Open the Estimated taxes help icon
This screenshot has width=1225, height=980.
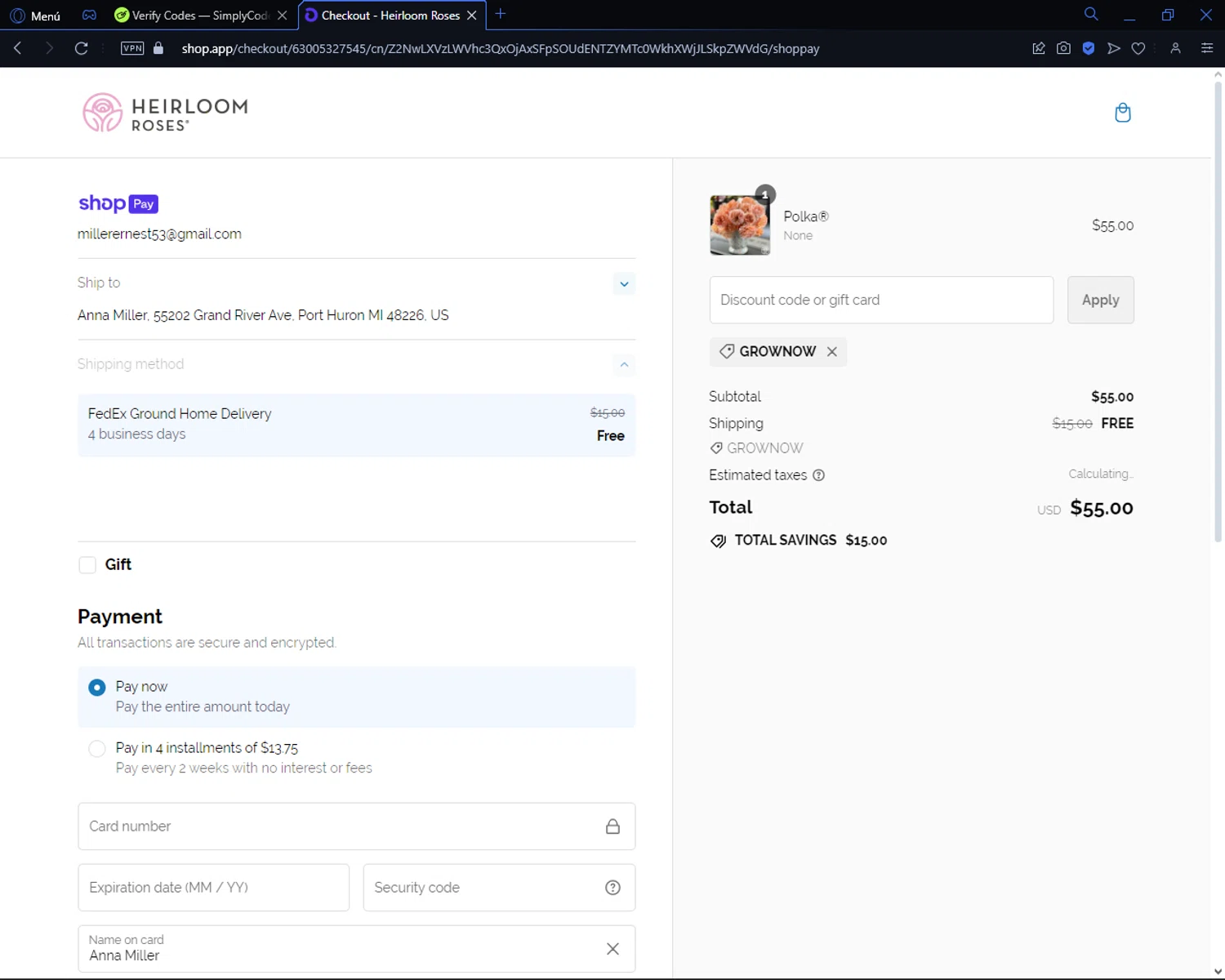coord(818,475)
